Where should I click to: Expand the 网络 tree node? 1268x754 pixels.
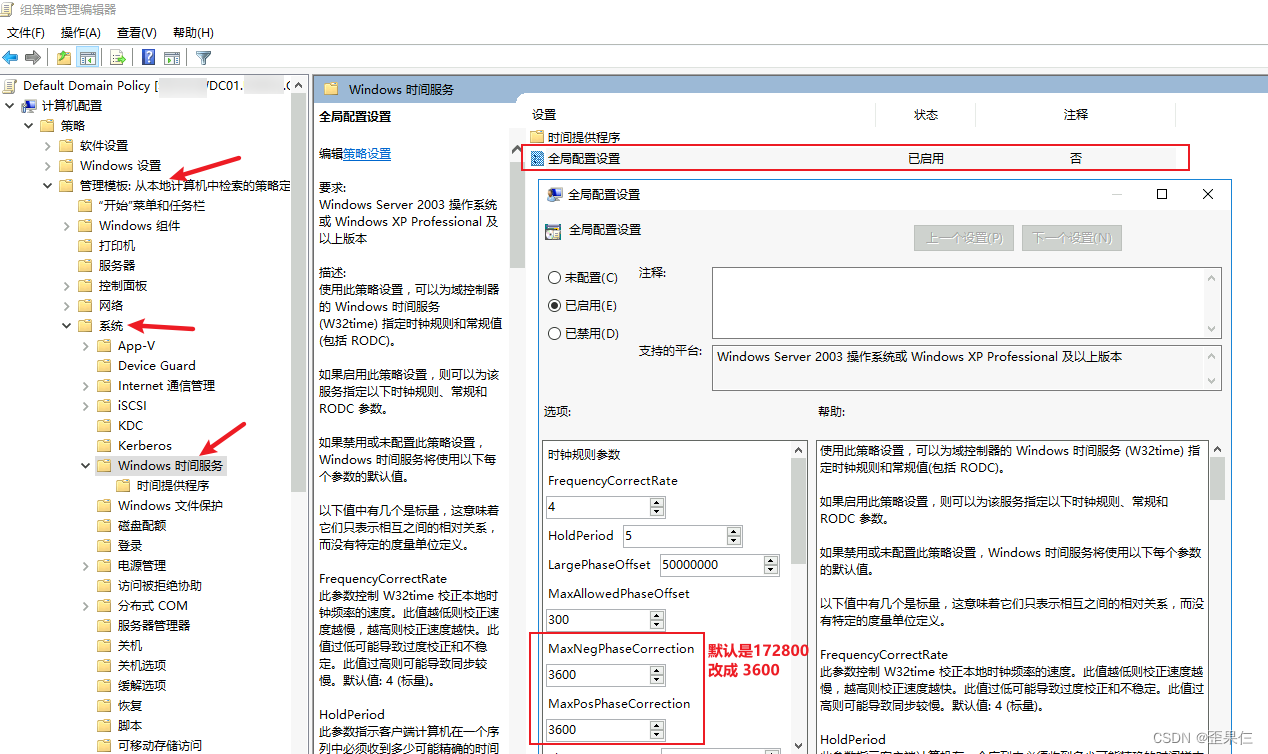[x=67, y=306]
